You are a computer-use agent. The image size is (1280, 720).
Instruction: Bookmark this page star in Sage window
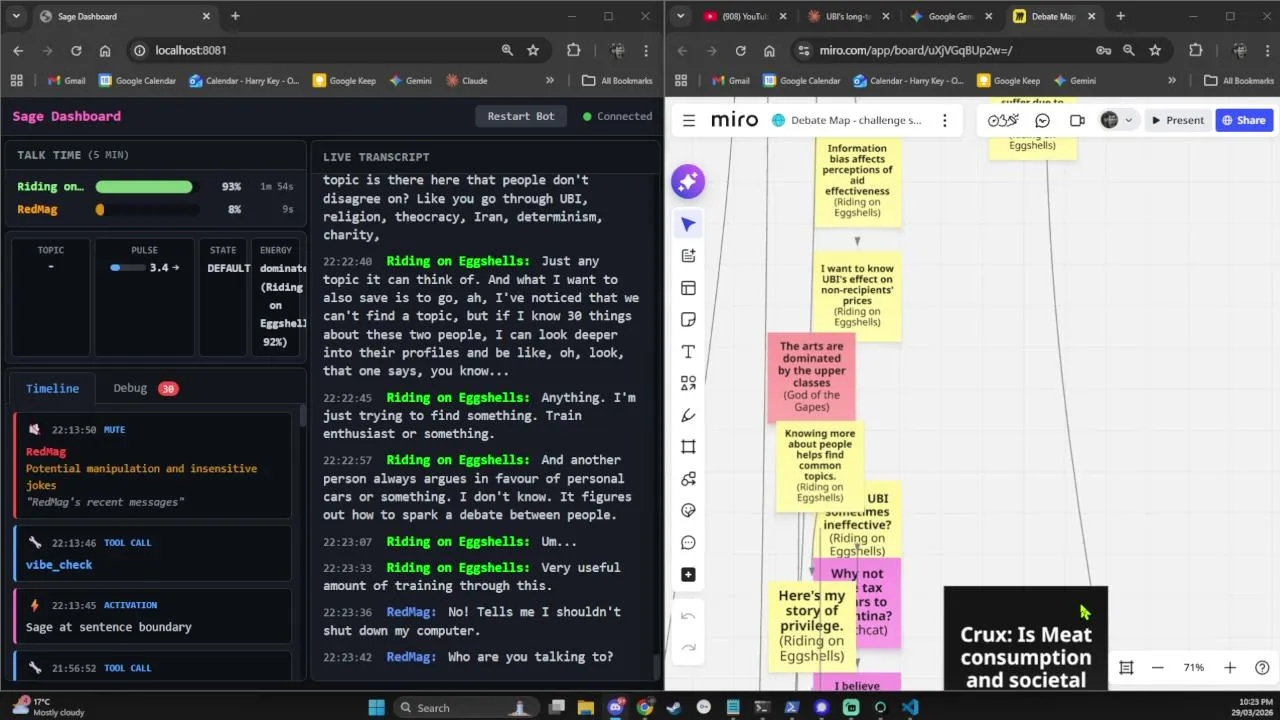[533, 50]
